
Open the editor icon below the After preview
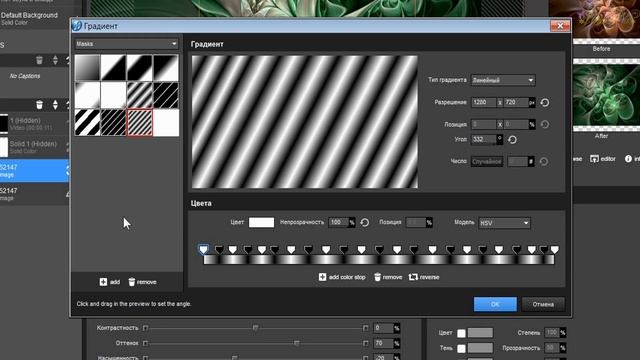click(594, 159)
